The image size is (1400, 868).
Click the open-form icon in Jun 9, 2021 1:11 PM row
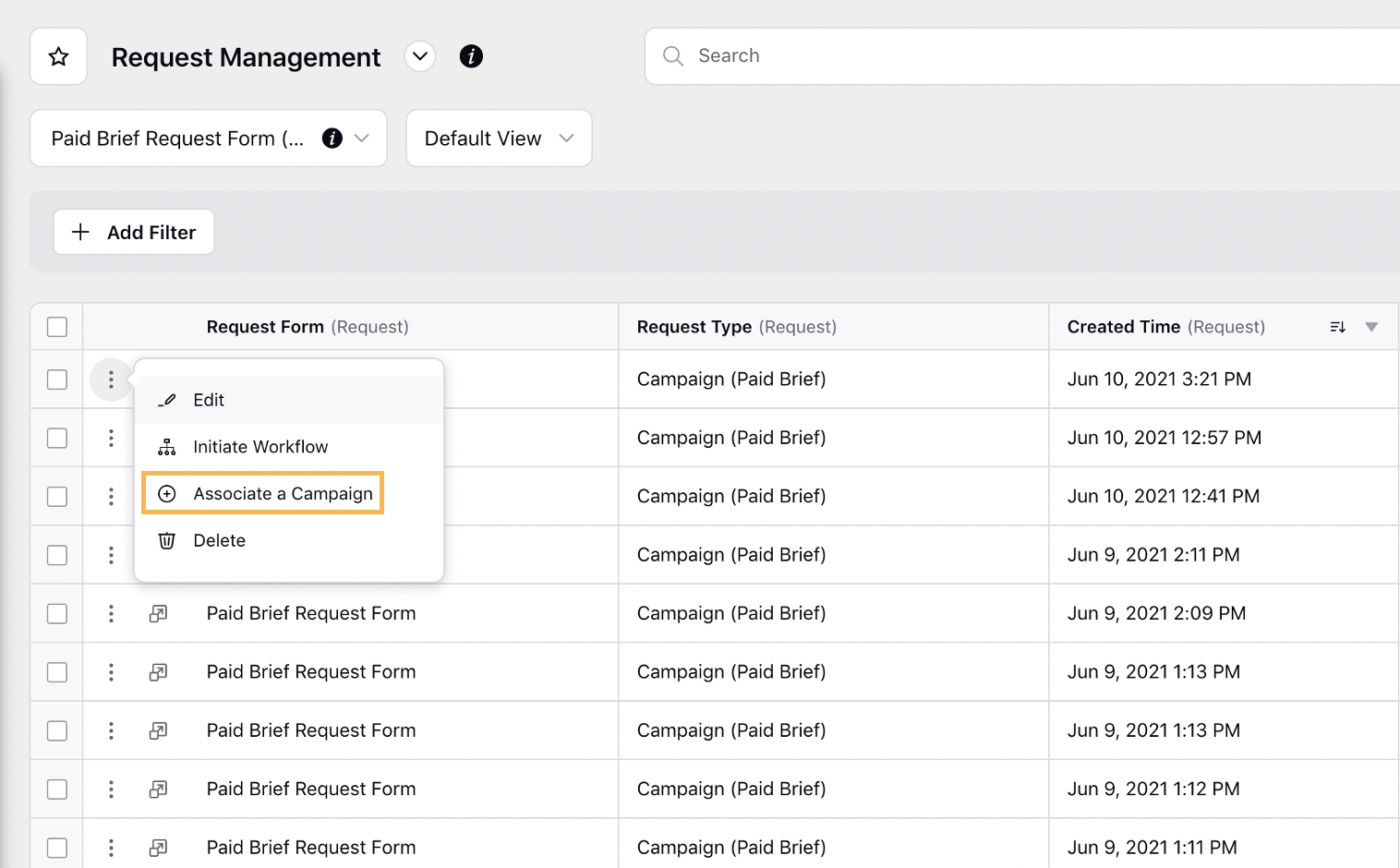pos(159,848)
